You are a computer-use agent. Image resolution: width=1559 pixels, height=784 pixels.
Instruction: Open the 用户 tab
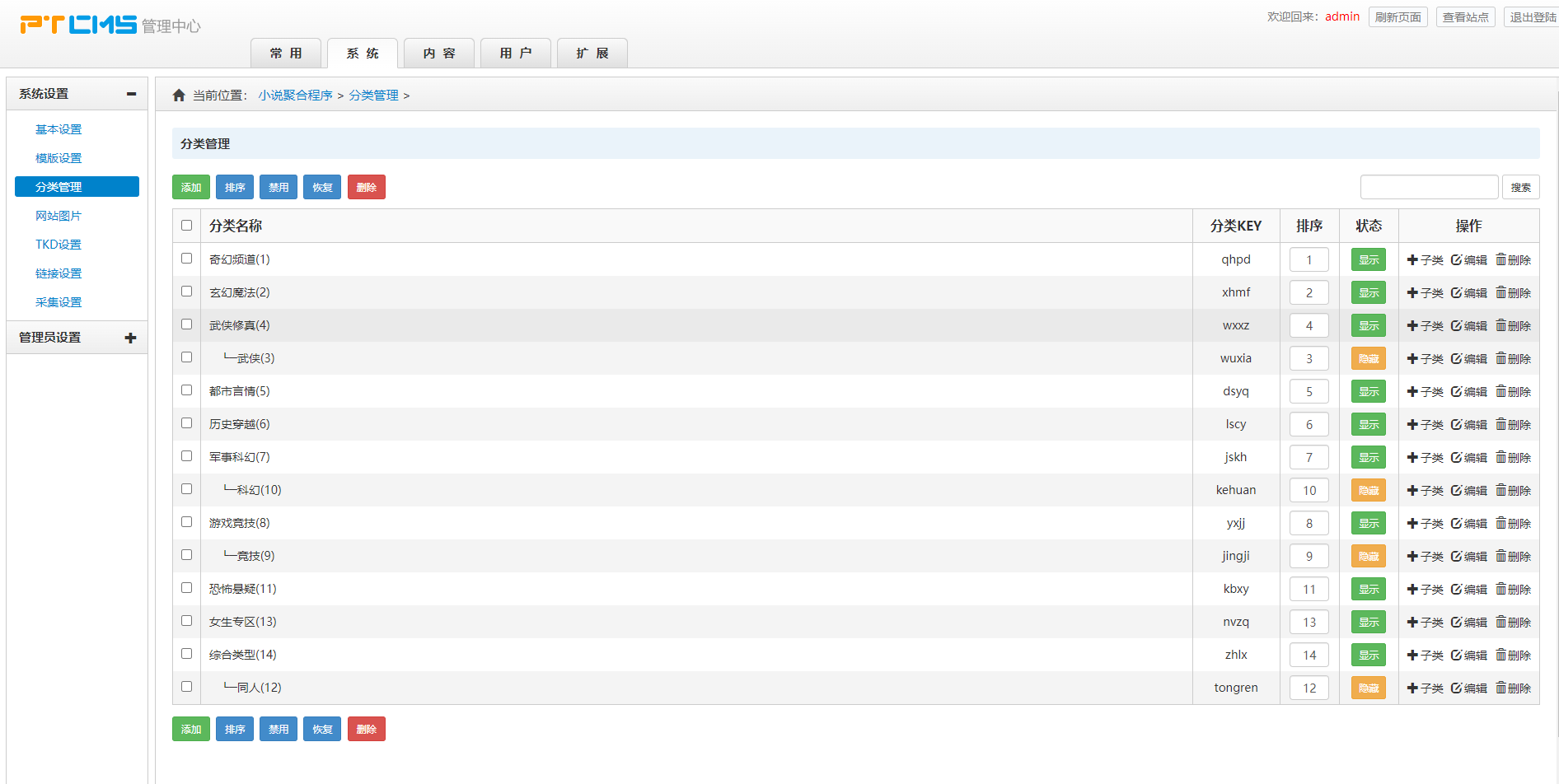(515, 54)
